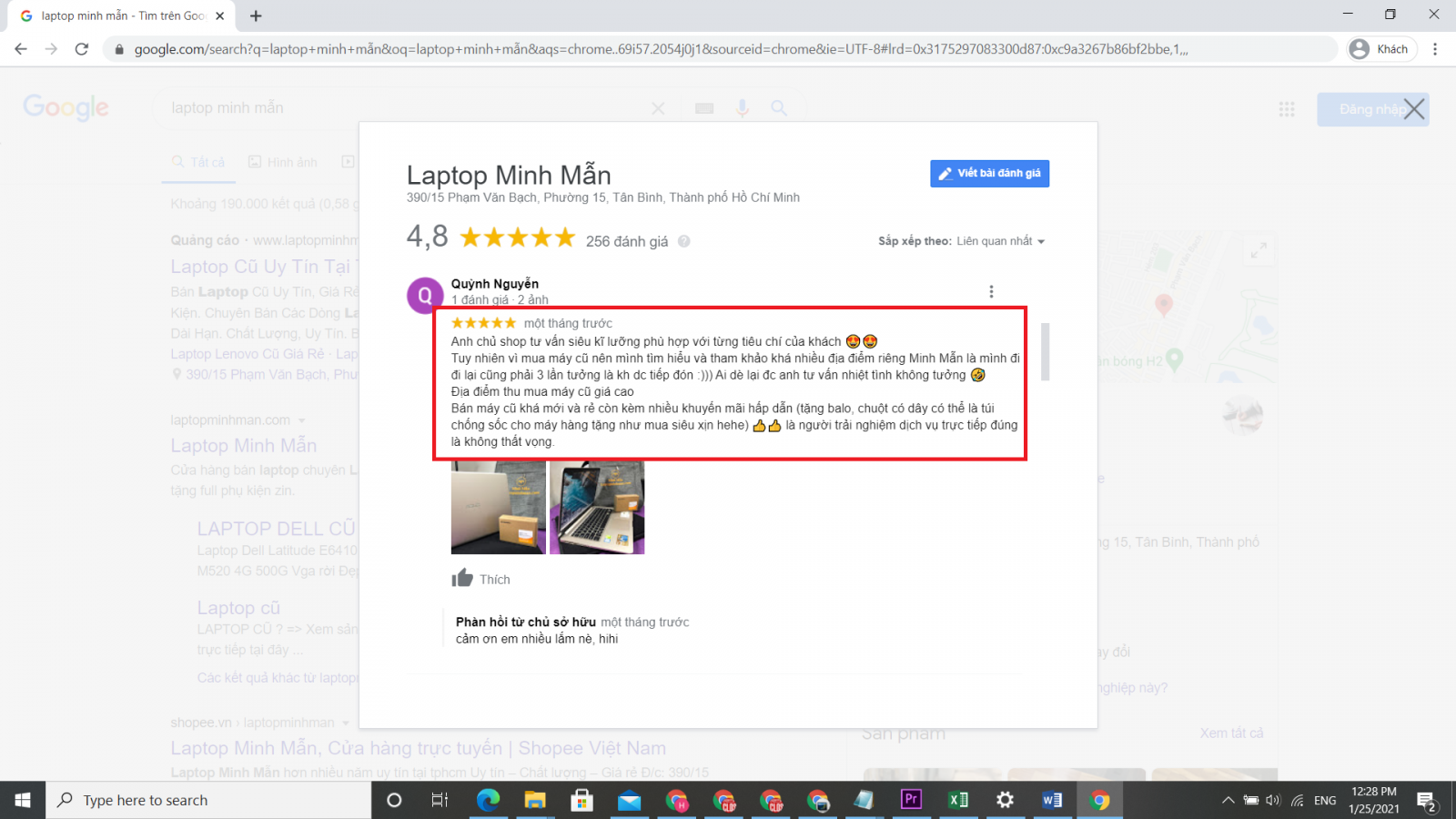This screenshot has width=1456, height=819.
Task: Open the 'Laptop cũ' sitelink
Action: (238, 608)
